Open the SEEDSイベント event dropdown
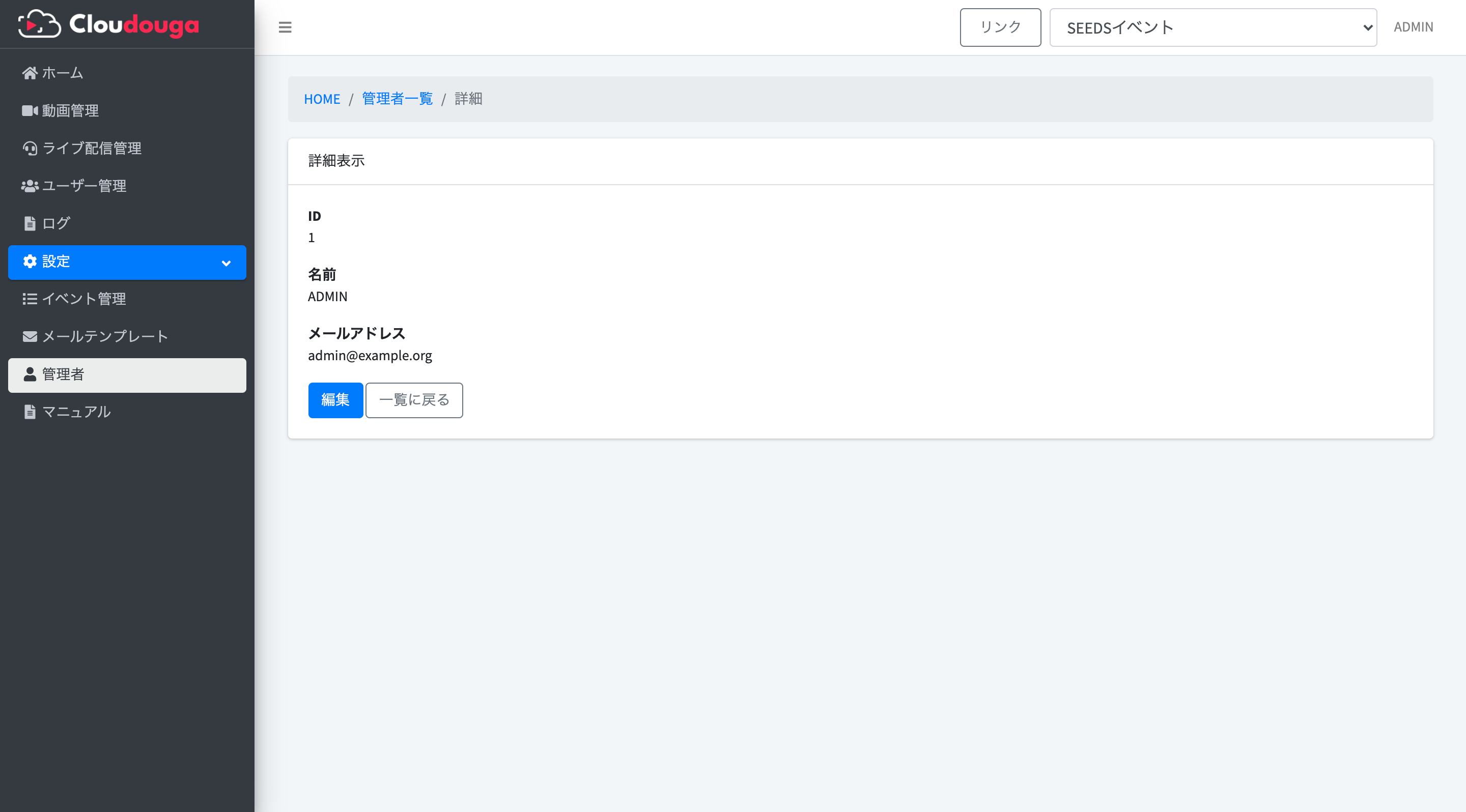 [x=1213, y=27]
